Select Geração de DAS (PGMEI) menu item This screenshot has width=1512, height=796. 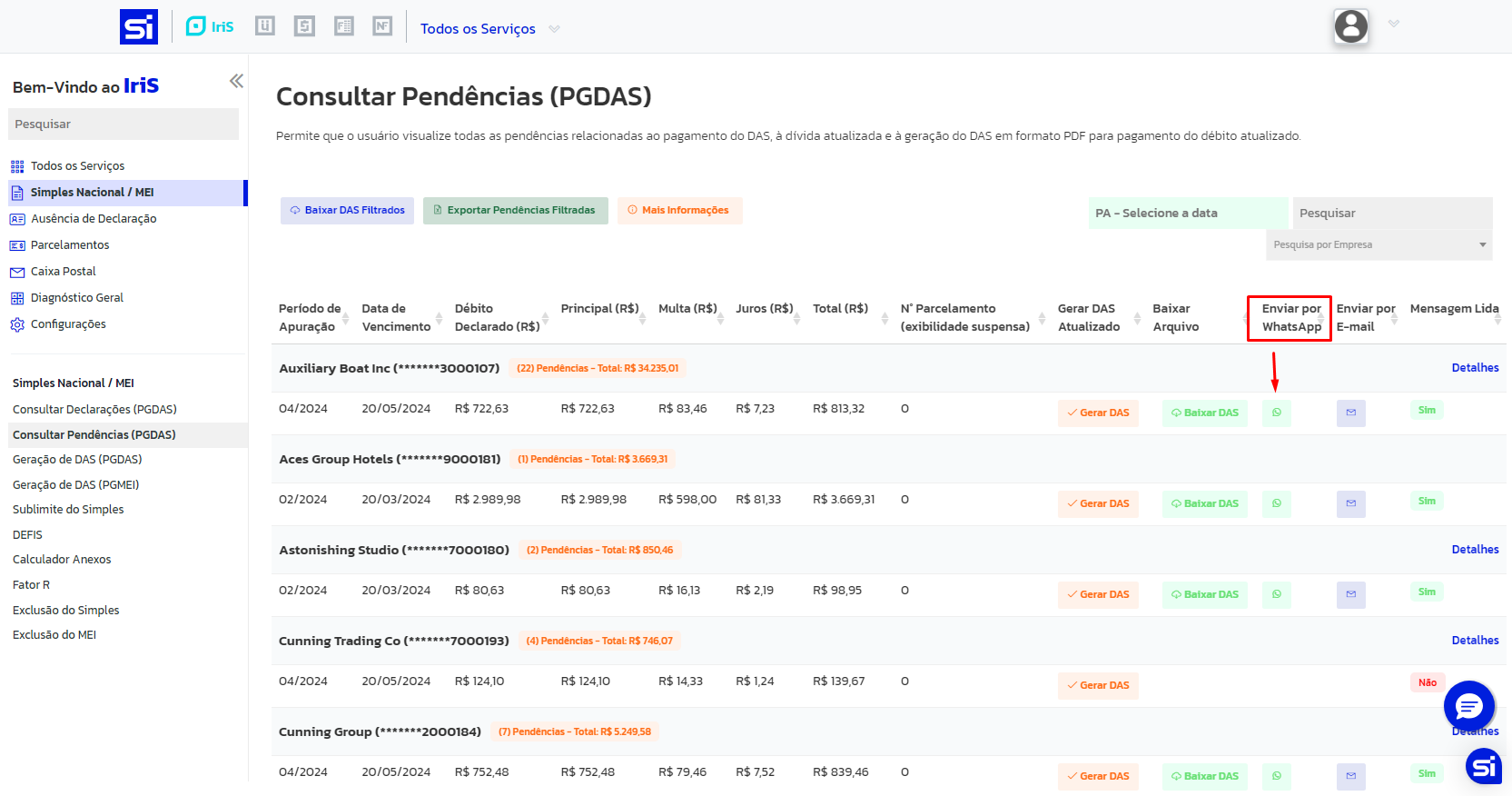(x=76, y=484)
